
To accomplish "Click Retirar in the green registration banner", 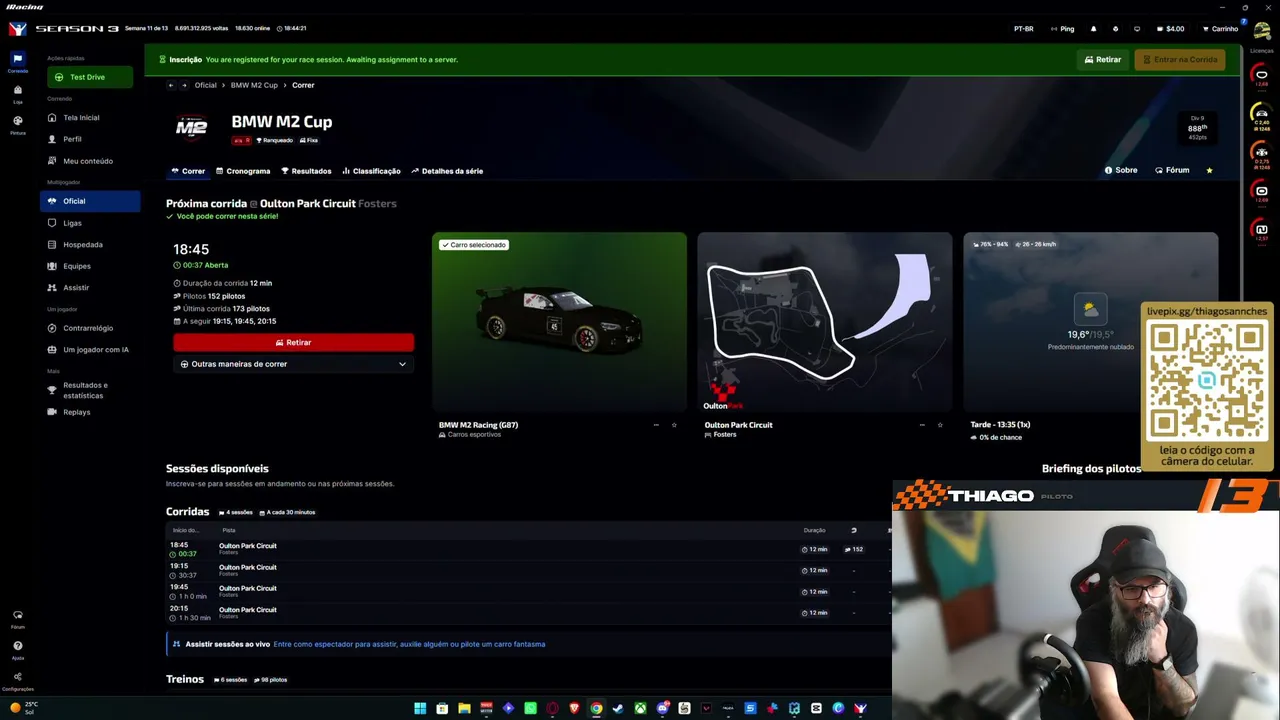I will point(1103,59).
